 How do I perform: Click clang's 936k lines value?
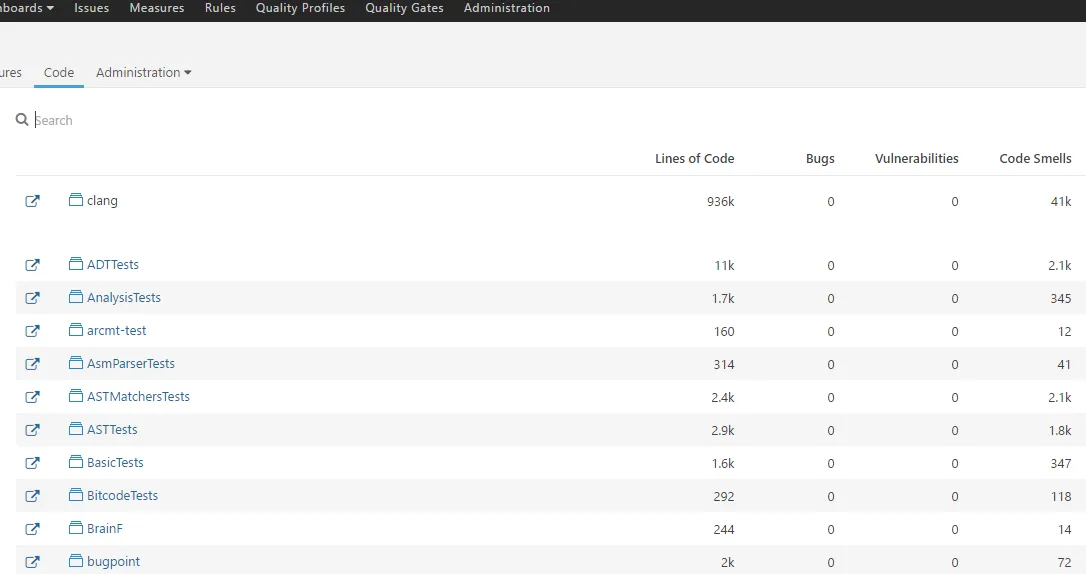(720, 201)
